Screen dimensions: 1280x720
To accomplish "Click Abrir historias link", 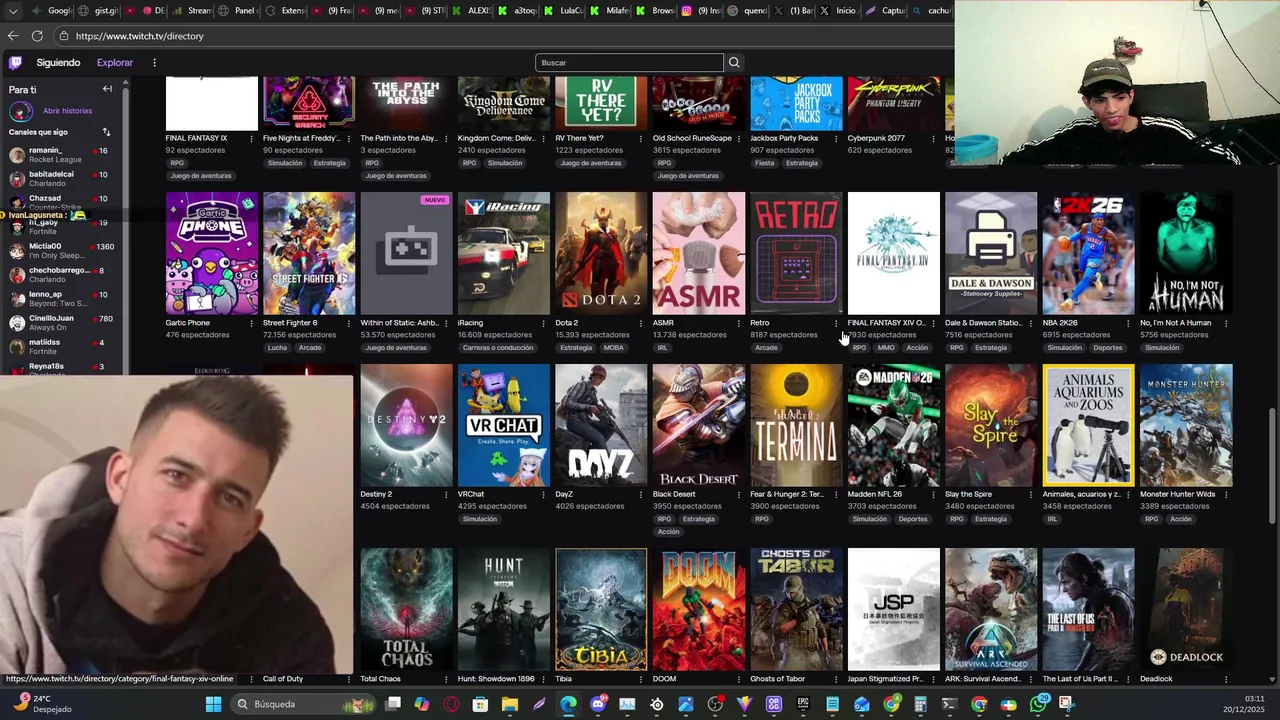I will pos(67,111).
